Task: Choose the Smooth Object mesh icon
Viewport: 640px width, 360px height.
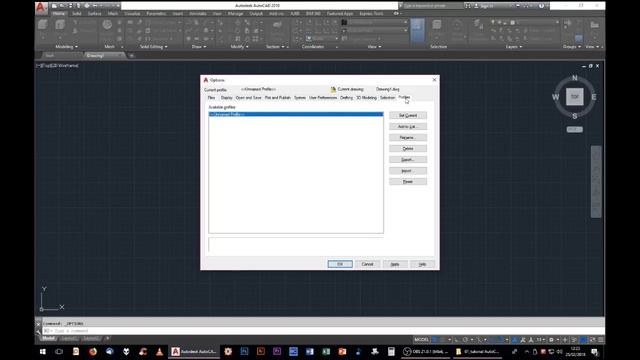Action: point(107,24)
